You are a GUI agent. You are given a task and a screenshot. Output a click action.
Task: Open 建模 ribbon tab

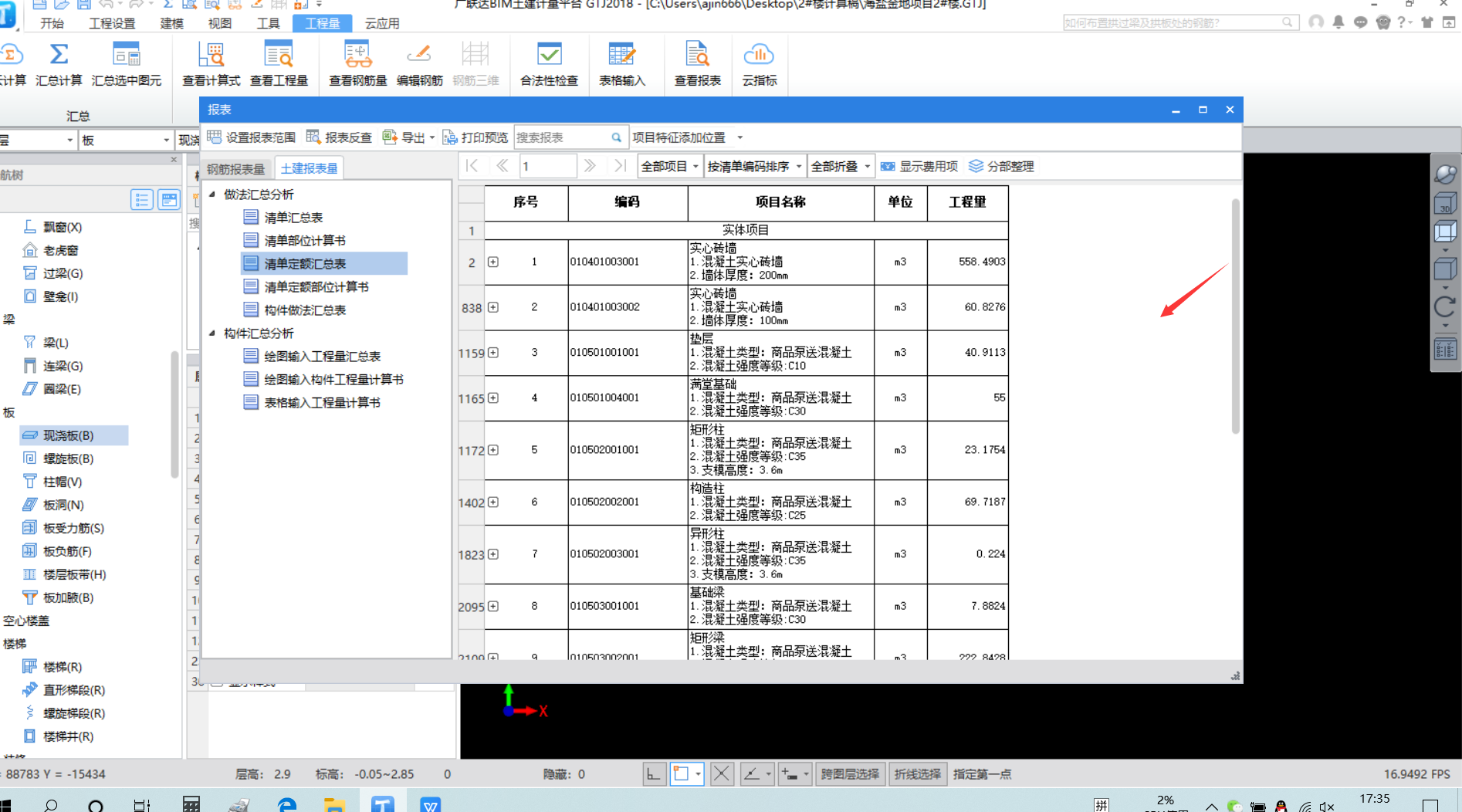(x=171, y=23)
